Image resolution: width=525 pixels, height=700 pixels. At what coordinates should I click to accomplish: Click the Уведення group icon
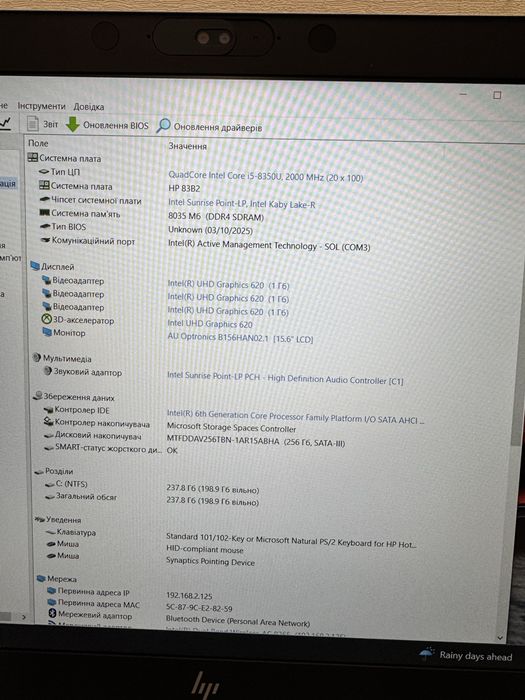tap(40, 519)
